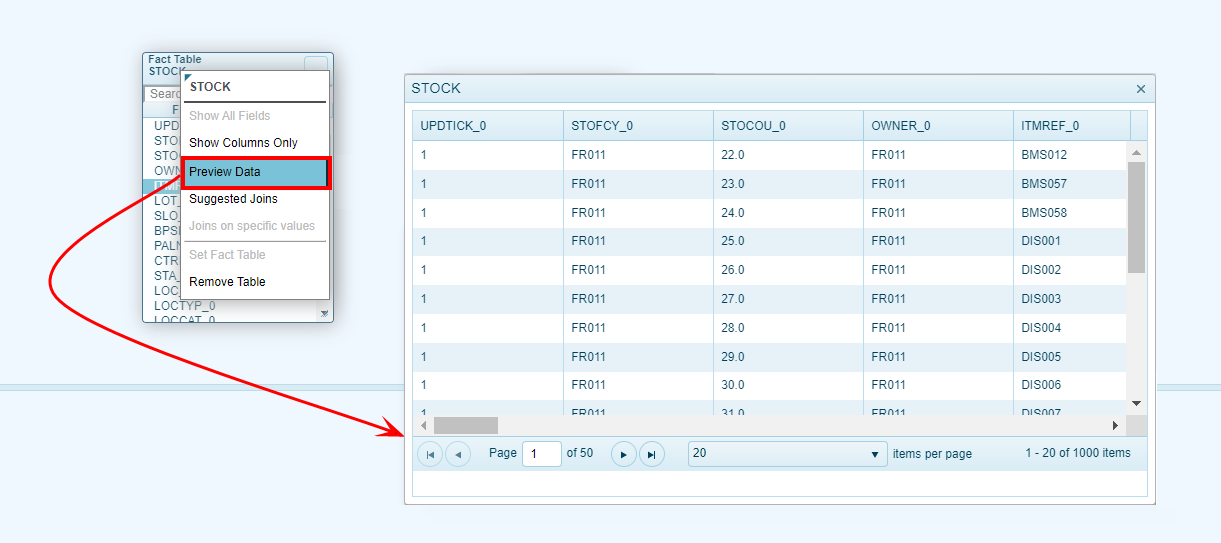Viewport: 1221px width, 543px height.
Task: Click vertical scrollbar down arrow
Action: [1136, 402]
